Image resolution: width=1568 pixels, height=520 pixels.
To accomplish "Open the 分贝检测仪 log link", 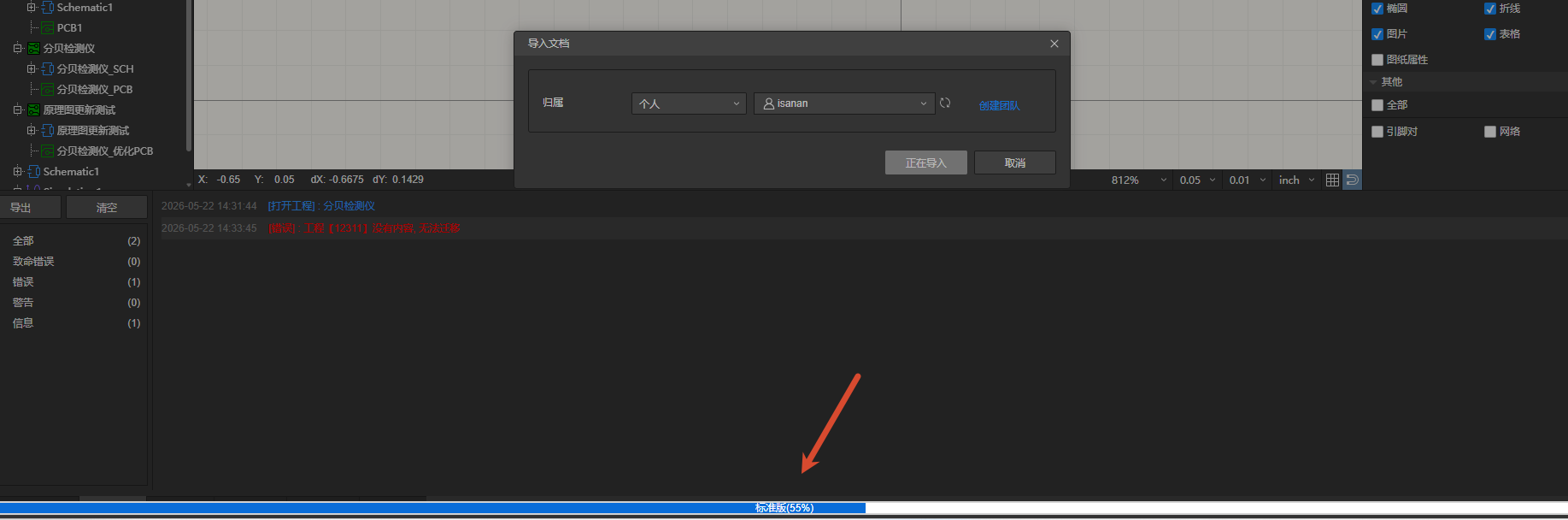I will point(349,206).
